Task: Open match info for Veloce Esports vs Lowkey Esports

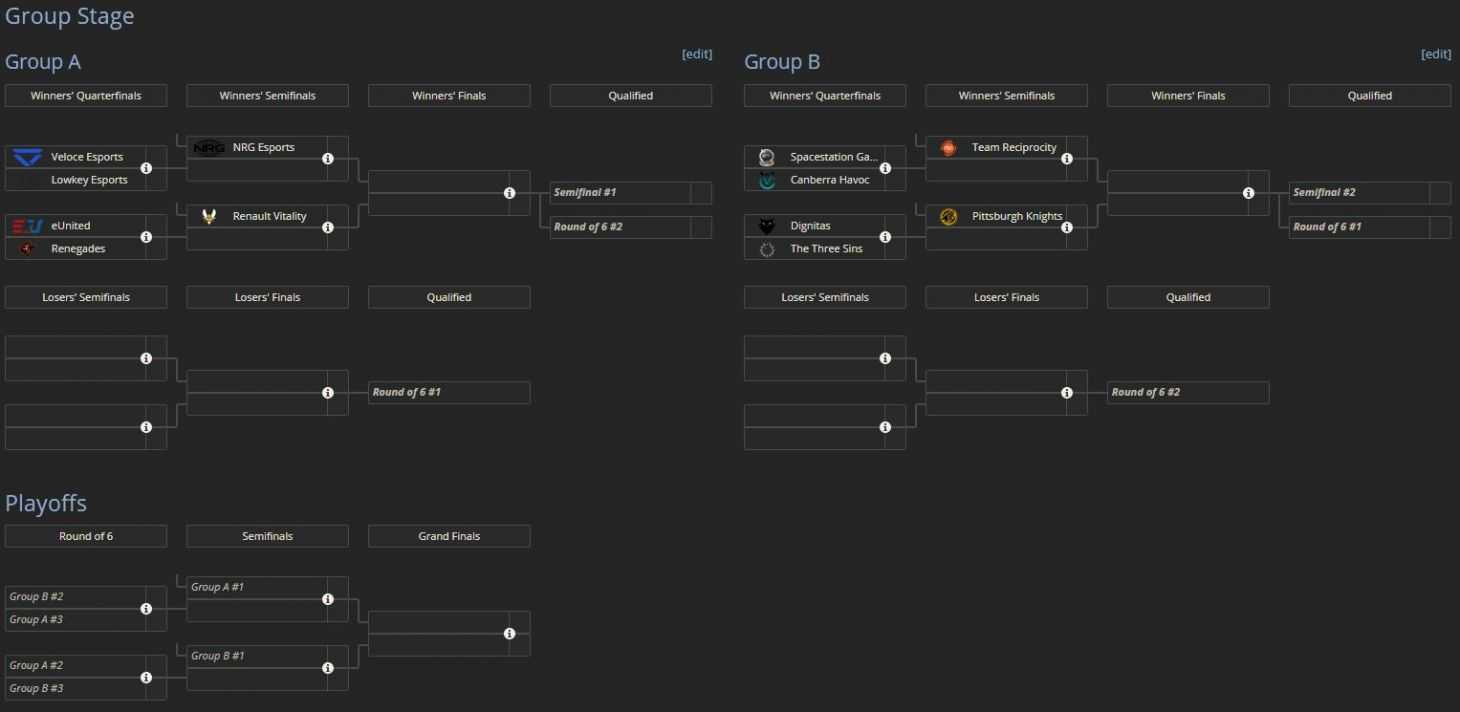Action: coord(146,168)
